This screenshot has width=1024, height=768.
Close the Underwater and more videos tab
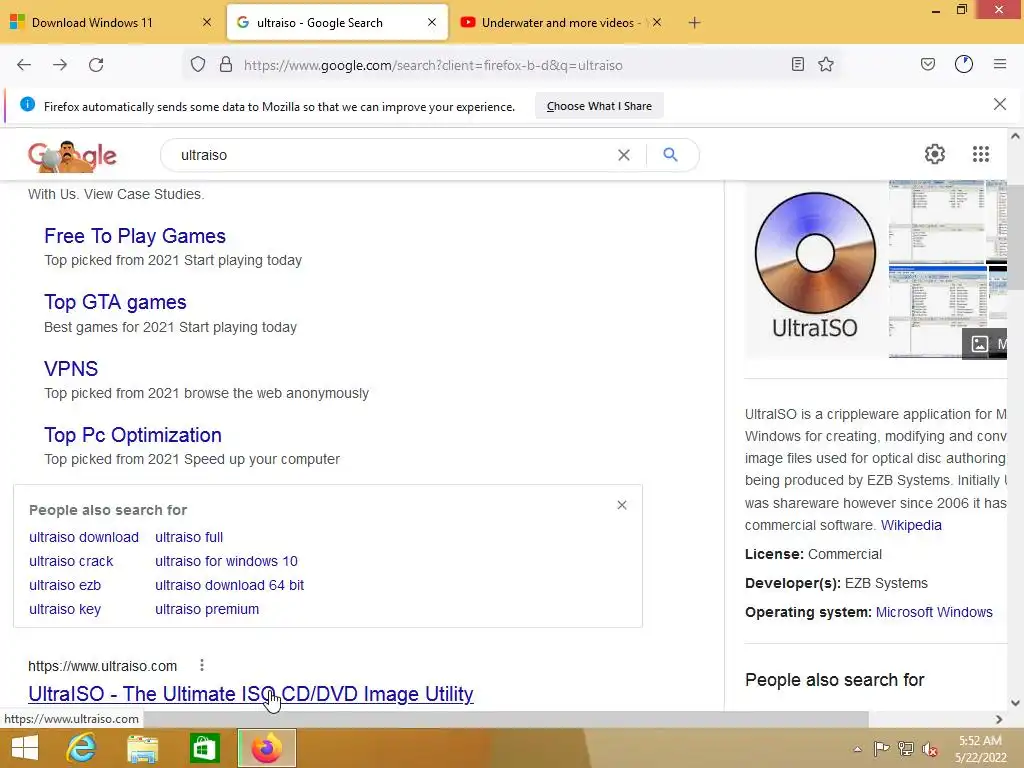pyautogui.click(x=657, y=23)
